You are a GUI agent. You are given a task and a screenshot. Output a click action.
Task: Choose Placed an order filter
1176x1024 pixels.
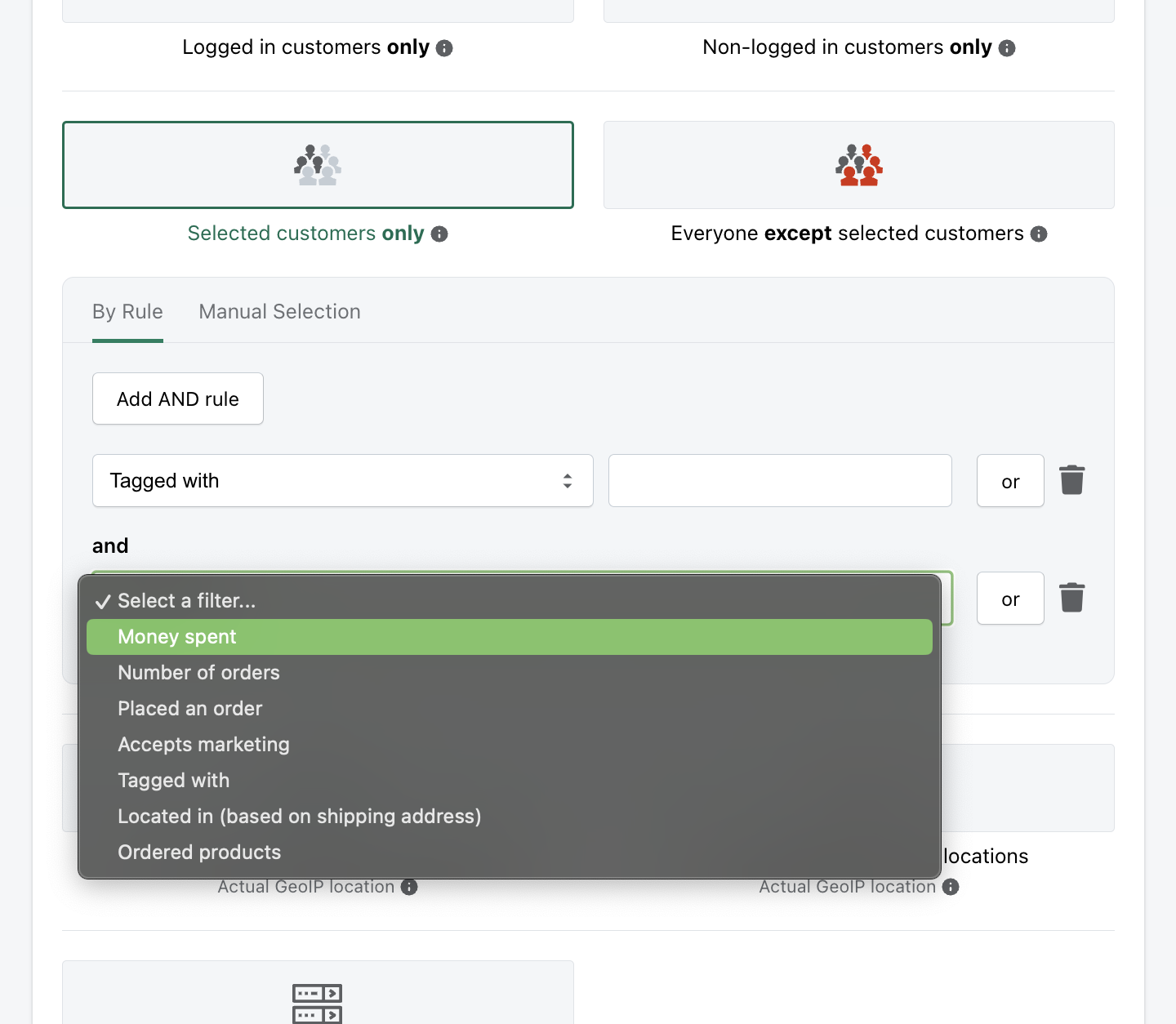click(510, 709)
